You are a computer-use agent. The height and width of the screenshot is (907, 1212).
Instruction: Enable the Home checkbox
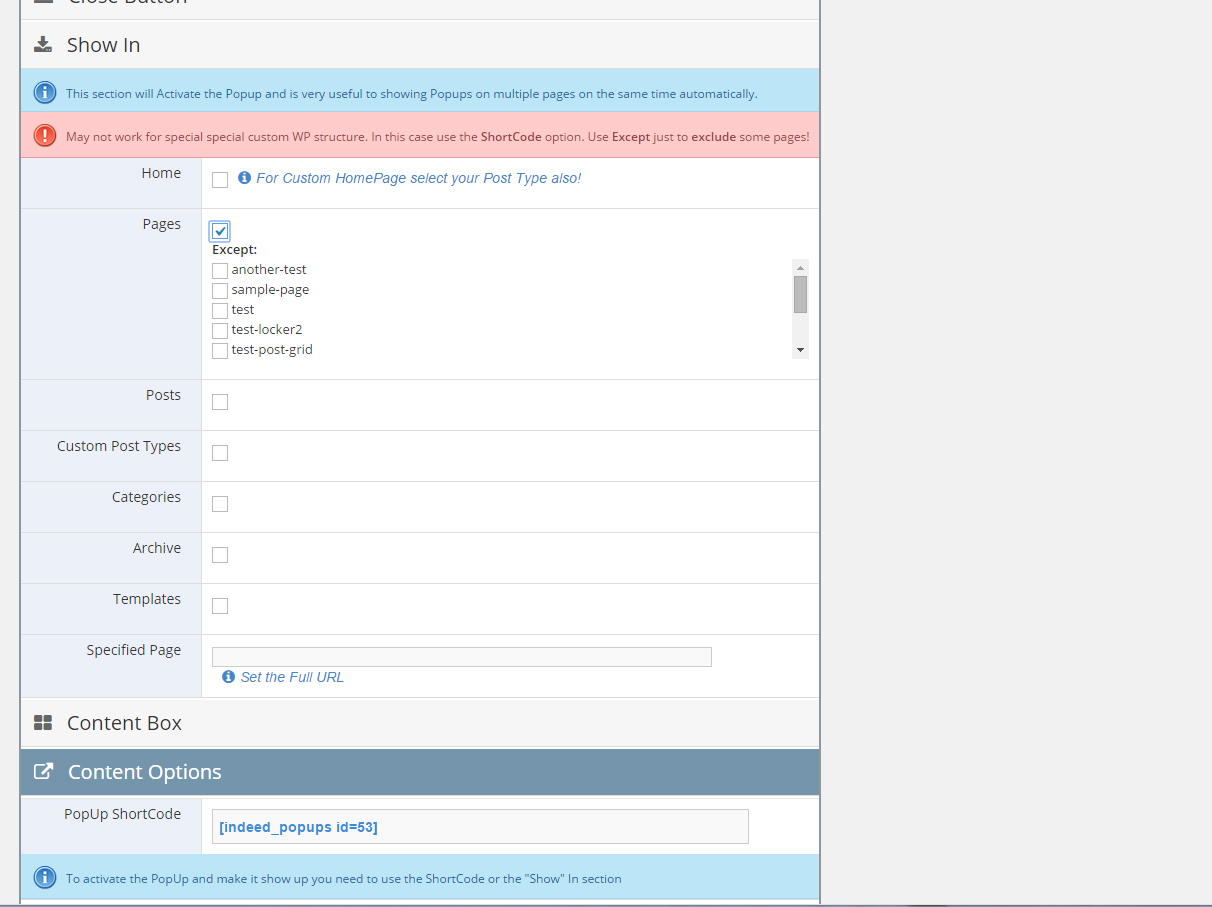click(220, 180)
